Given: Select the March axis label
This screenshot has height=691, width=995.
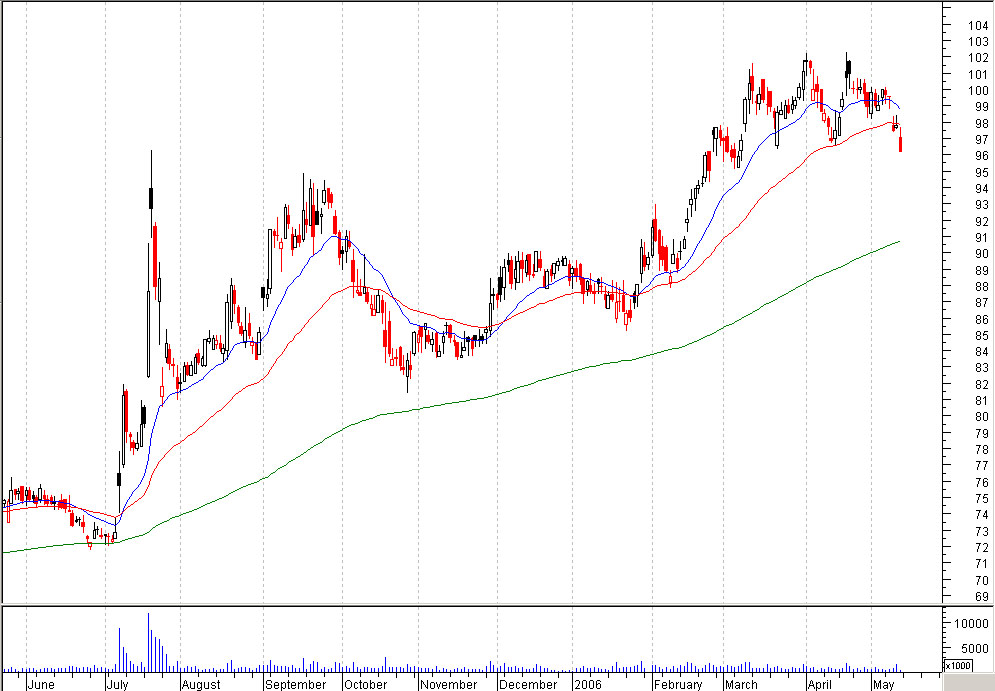Looking at the screenshot, I should (x=741, y=685).
